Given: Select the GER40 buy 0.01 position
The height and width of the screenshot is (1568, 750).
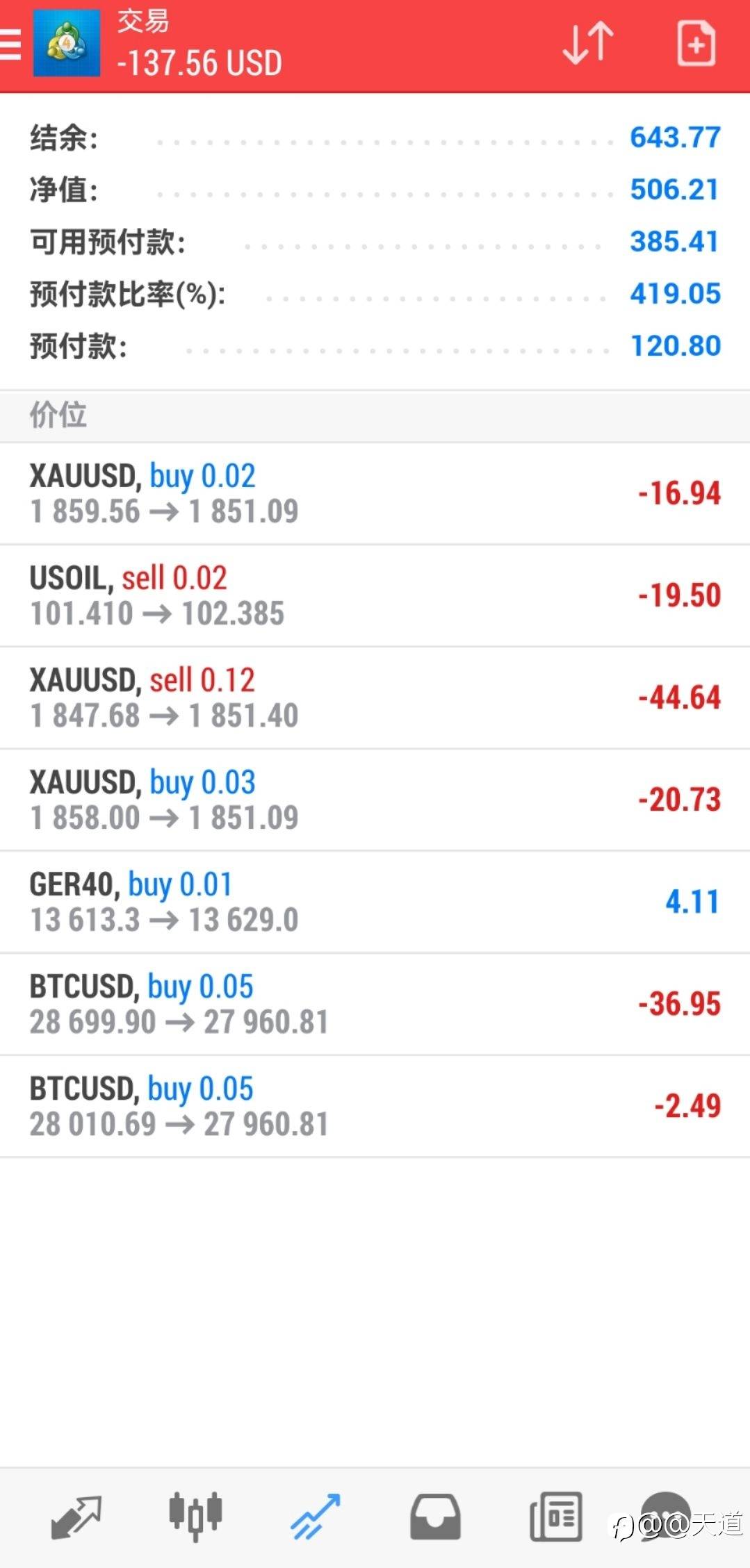Looking at the screenshot, I should [x=375, y=902].
